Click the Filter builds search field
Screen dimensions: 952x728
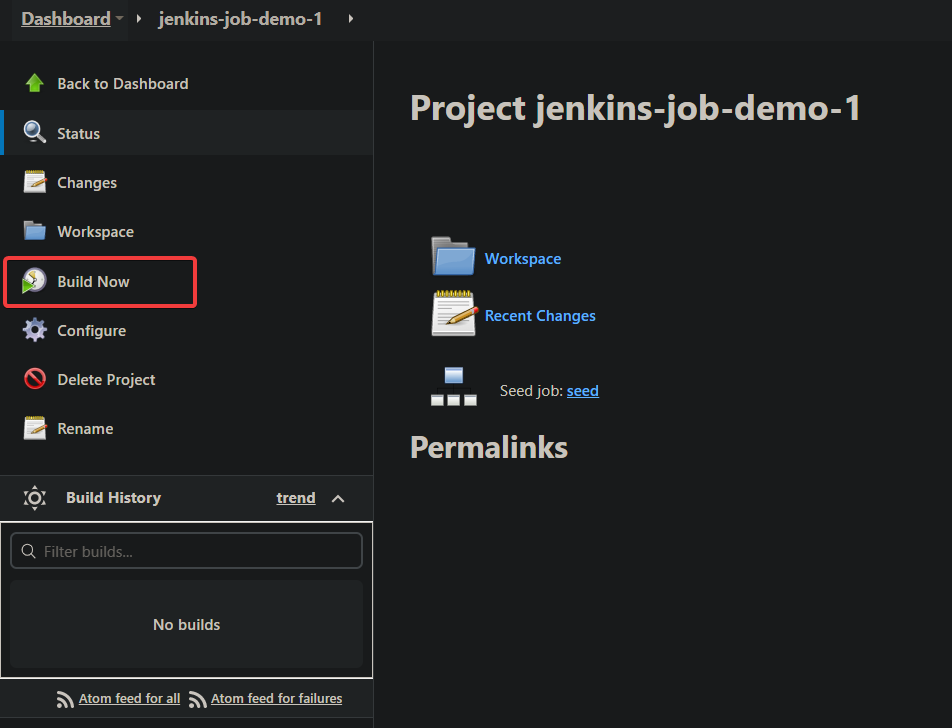tap(186, 551)
